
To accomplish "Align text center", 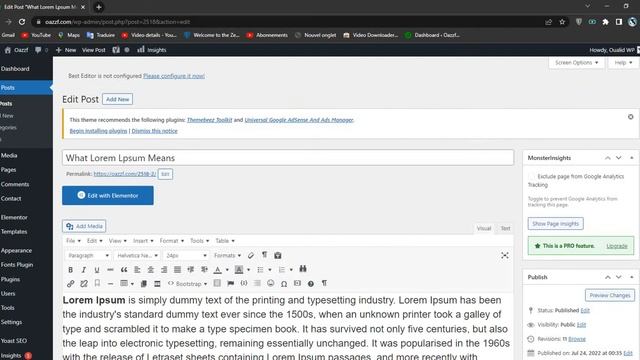I will pos(151,270).
